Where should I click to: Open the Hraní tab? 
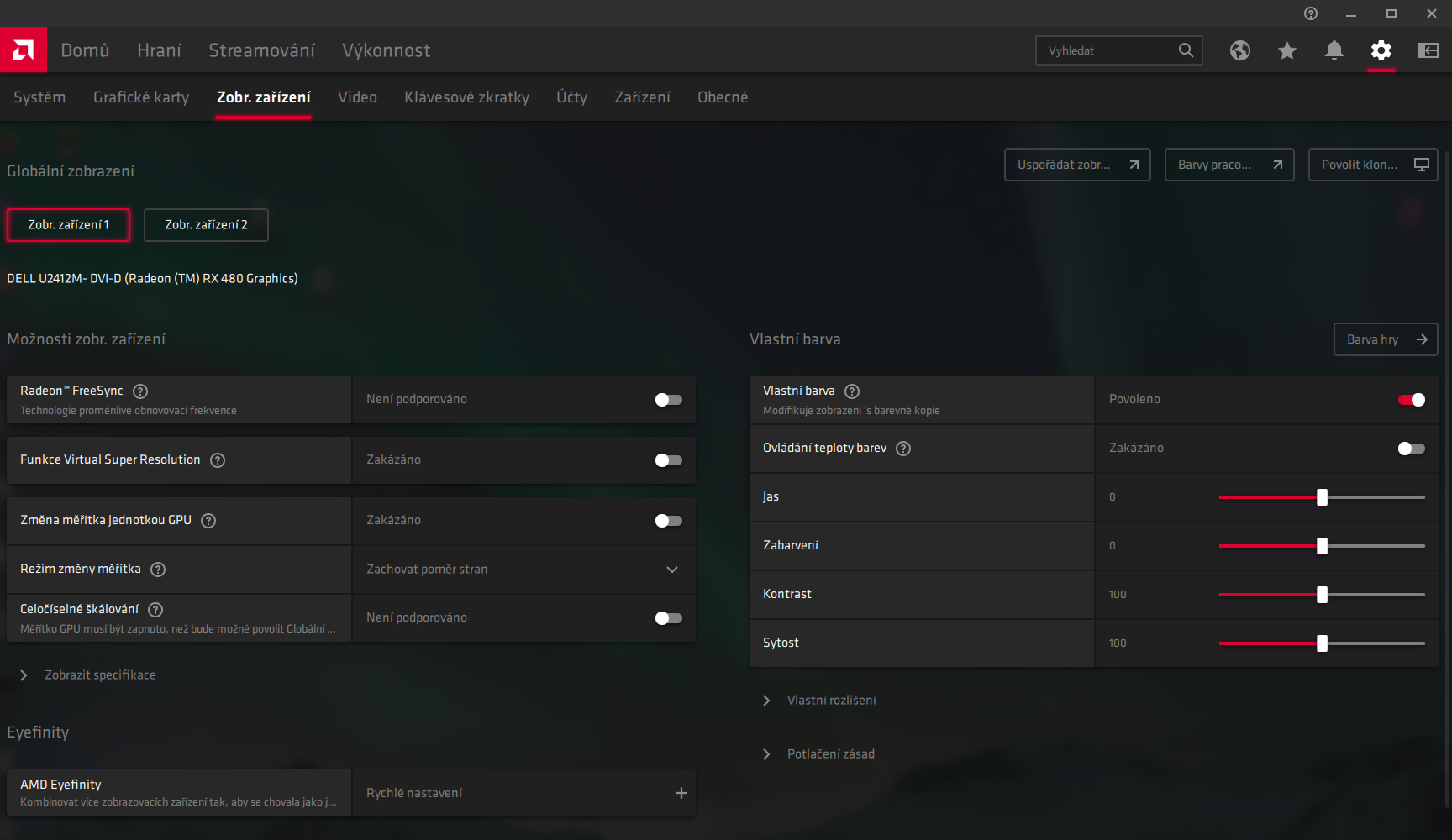click(159, 50)
